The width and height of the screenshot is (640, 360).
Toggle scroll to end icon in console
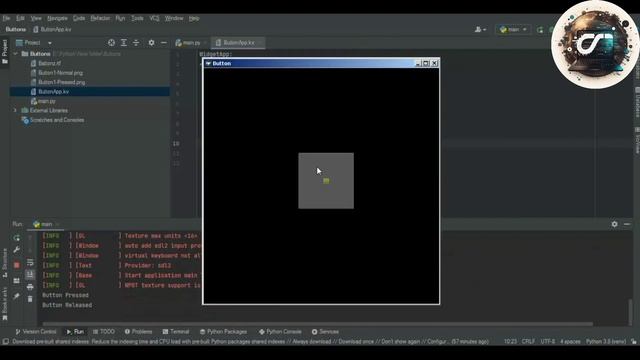[x=30, y=275]
